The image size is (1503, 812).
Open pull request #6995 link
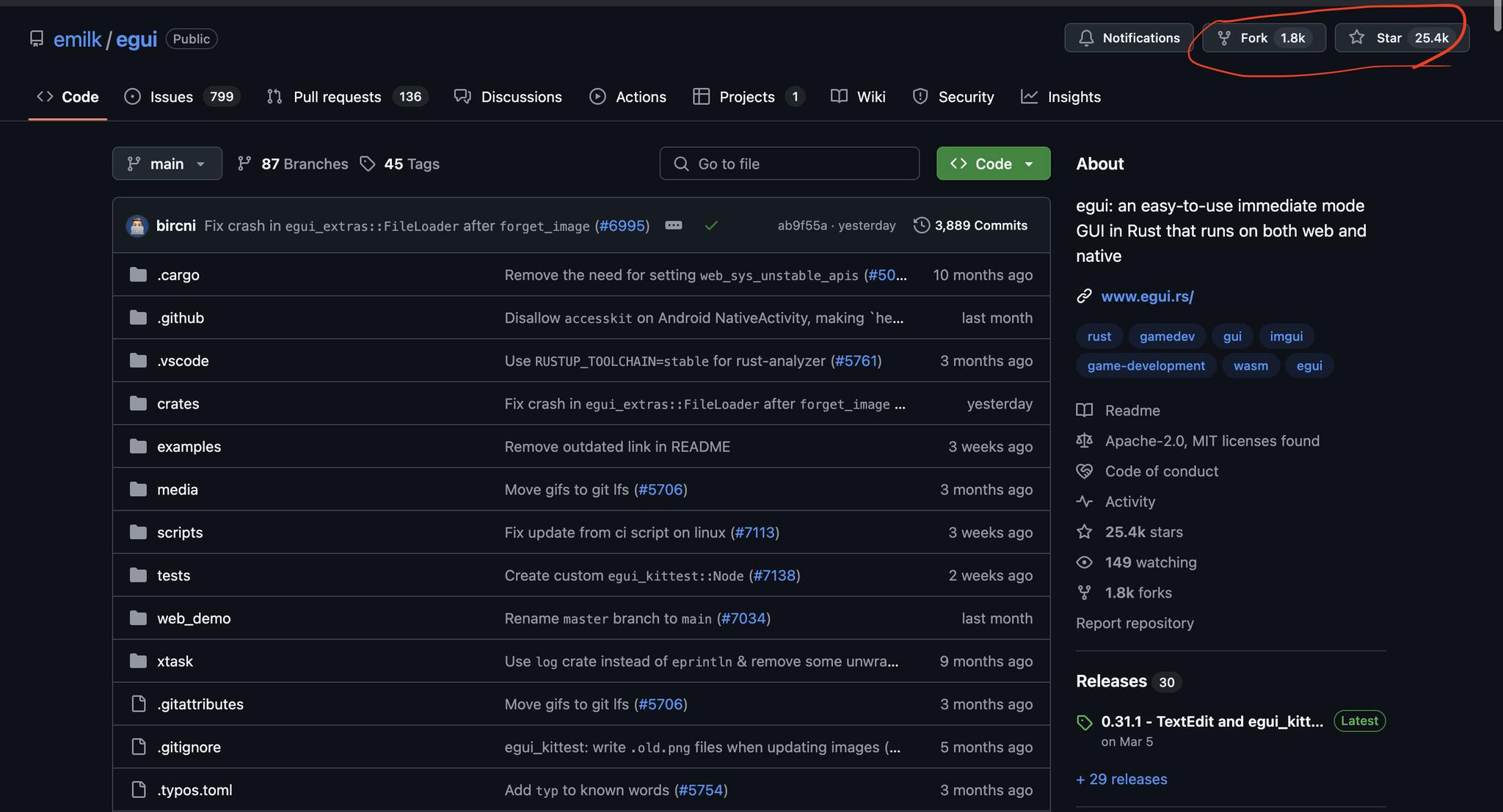pyautogui.click(x=622, y=226)
